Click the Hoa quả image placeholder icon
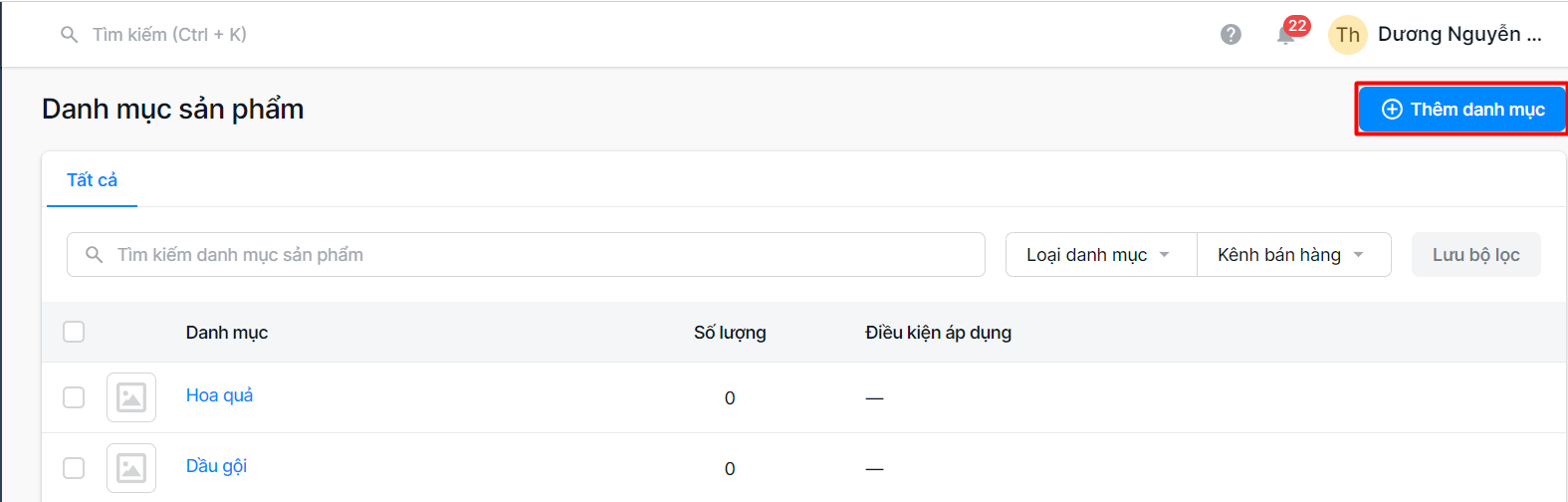 point(131,397)
